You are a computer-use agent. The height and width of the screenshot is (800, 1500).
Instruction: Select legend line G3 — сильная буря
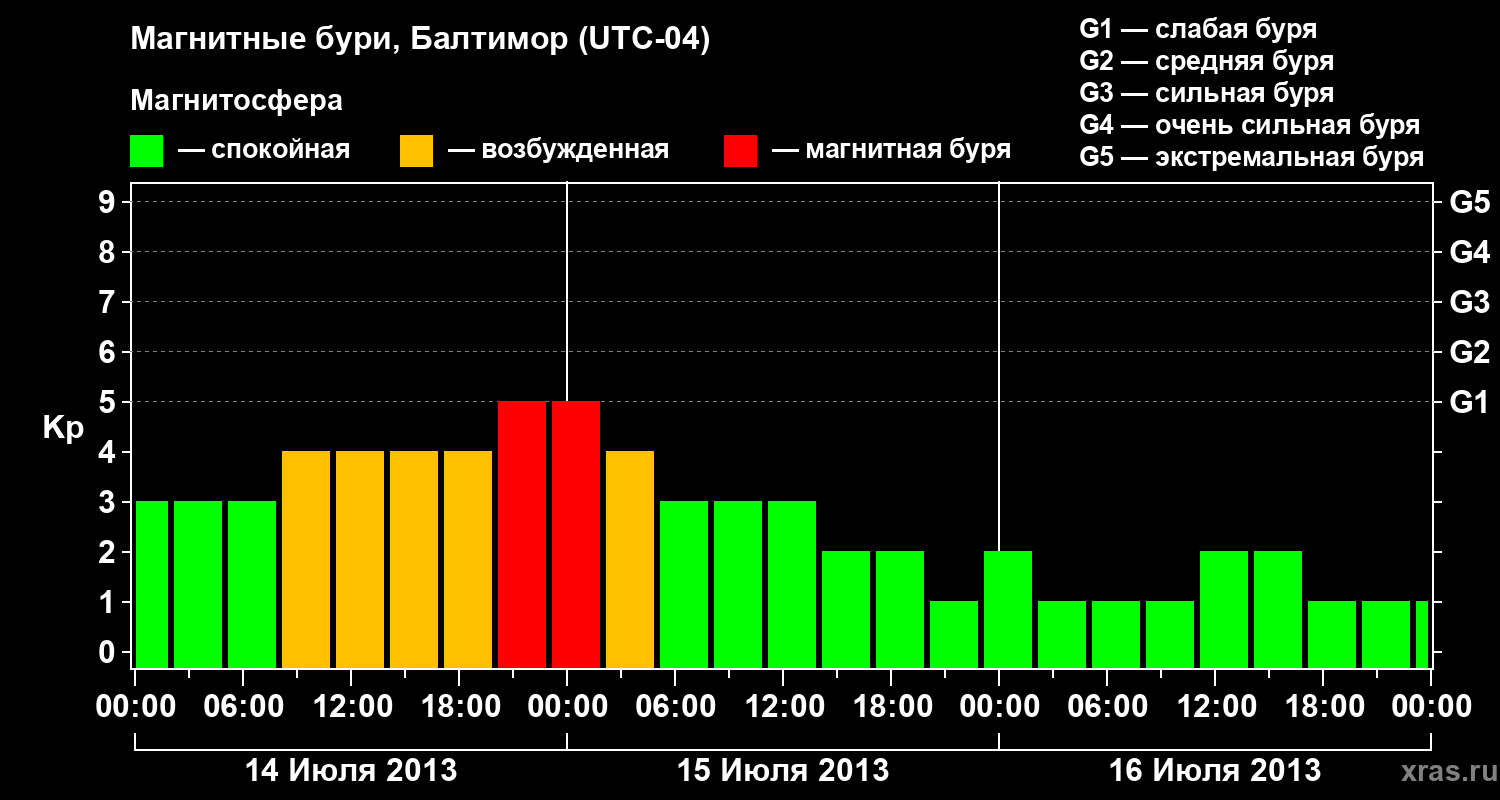click(1207, 93)
